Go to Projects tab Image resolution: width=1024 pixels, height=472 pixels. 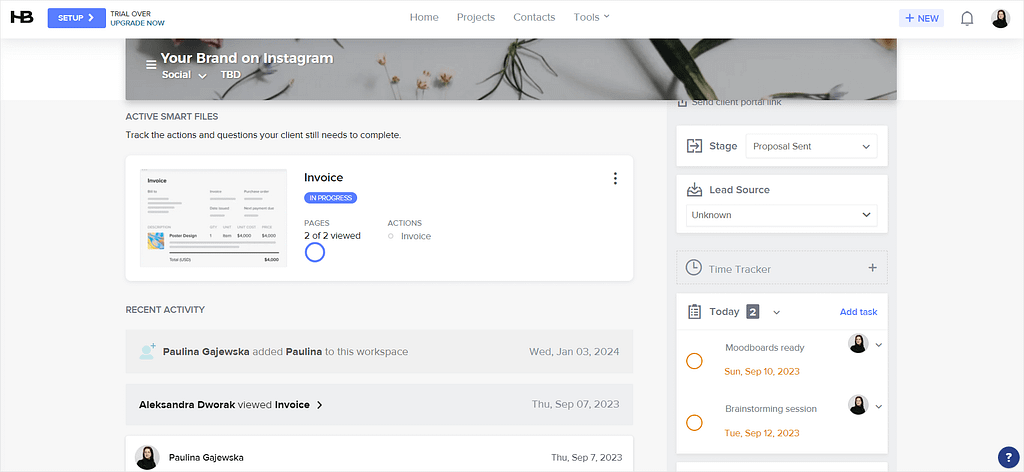pos(475,17)
